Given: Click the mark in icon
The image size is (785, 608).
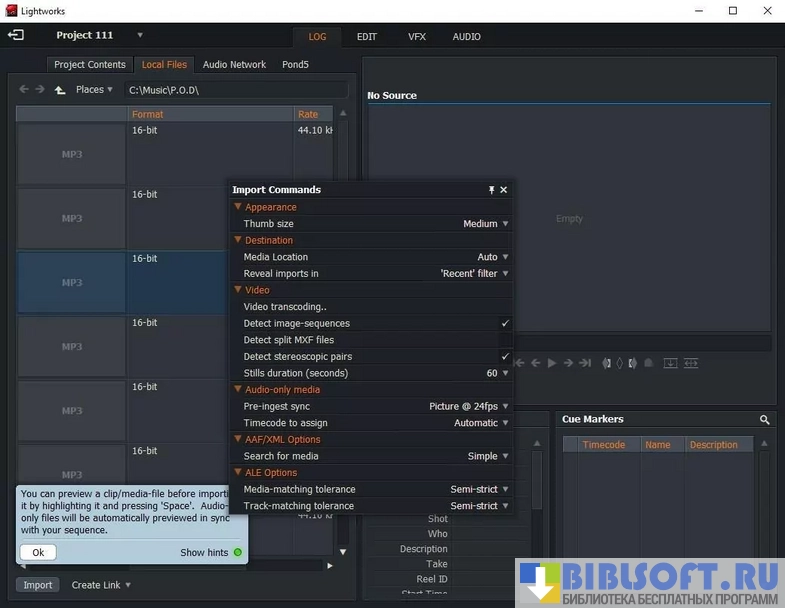Looking at the screenshot, I should coord(607,363).
